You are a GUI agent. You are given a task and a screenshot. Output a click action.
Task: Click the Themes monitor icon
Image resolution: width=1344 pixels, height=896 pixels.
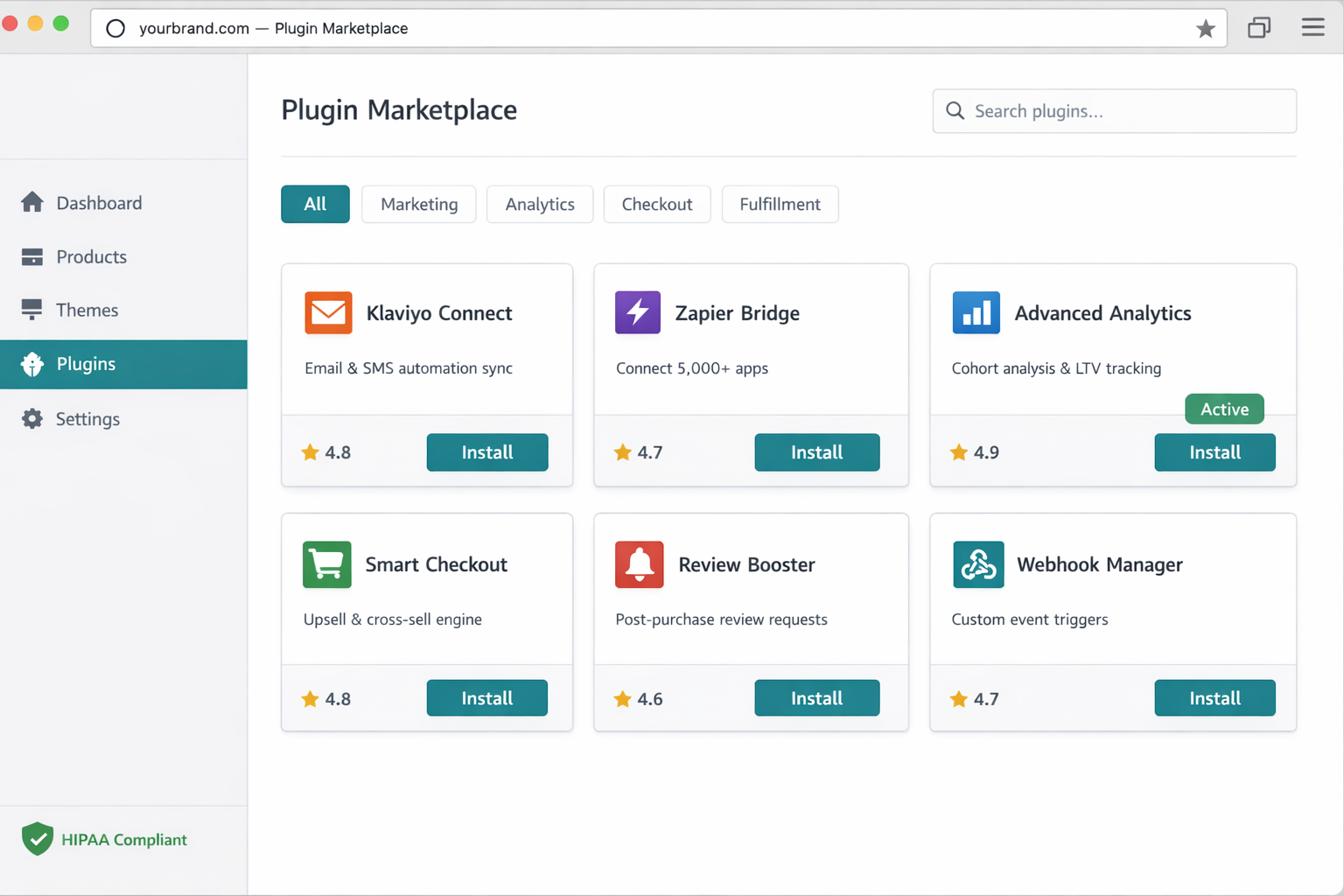tap(32, 310)
